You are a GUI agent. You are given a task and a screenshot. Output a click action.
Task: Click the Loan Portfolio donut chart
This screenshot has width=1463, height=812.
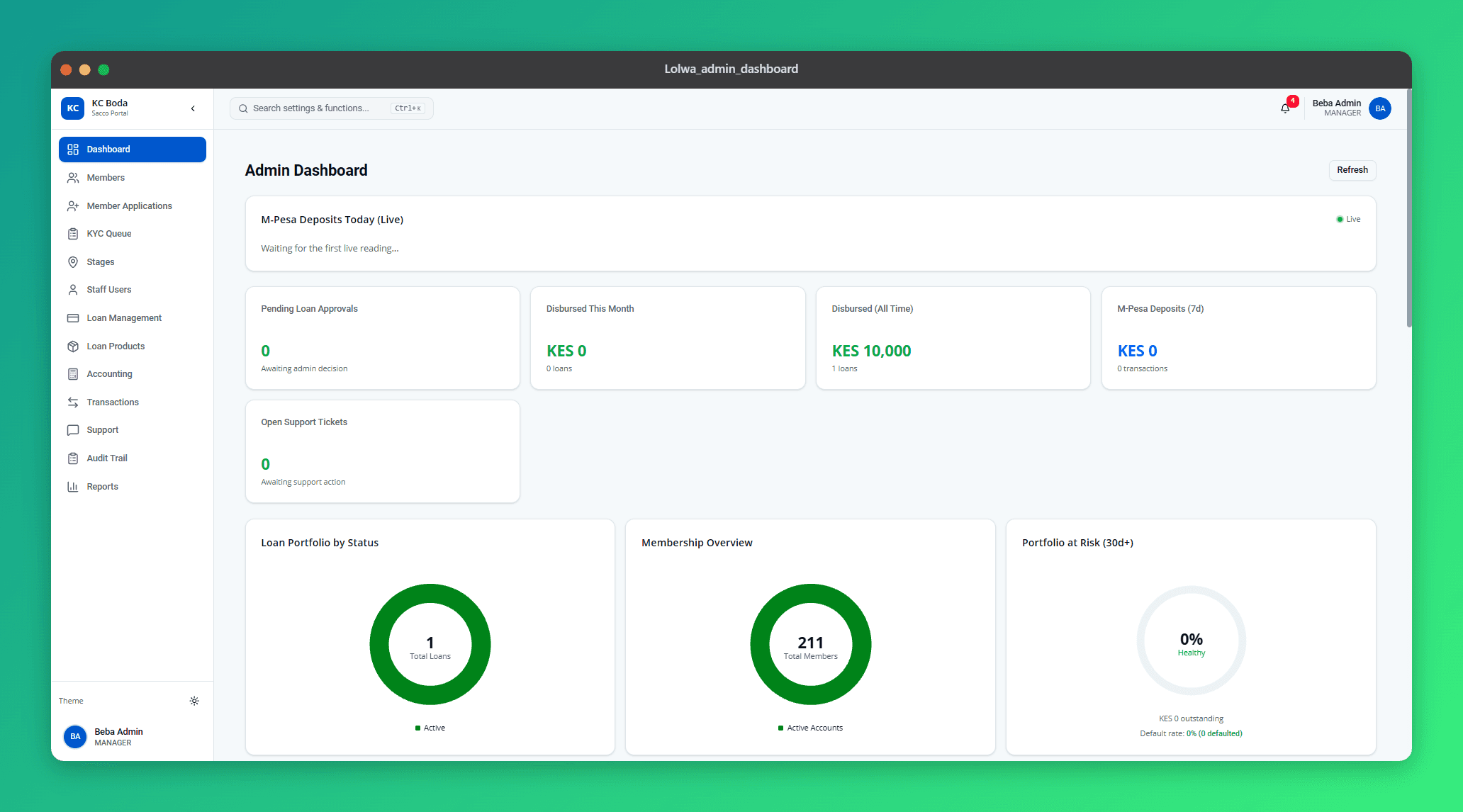pos(430,644)
